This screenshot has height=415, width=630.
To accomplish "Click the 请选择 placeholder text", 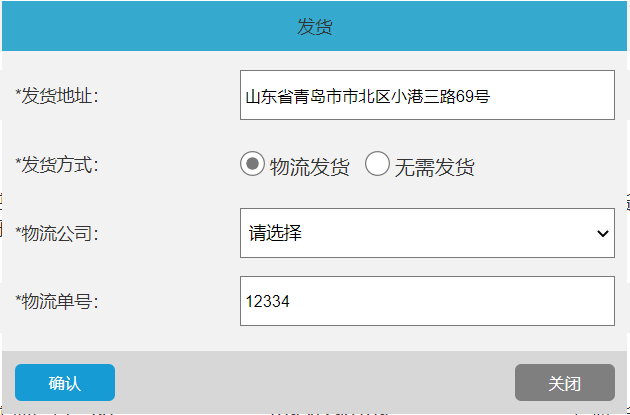I will click(276, 233).
